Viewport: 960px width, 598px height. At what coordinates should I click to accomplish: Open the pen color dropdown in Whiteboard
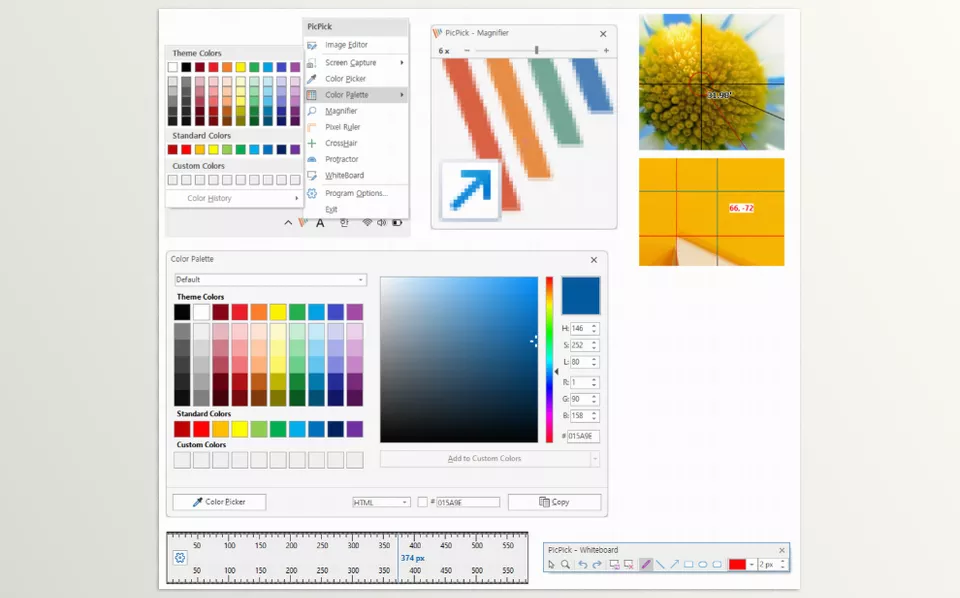[752, 564]
